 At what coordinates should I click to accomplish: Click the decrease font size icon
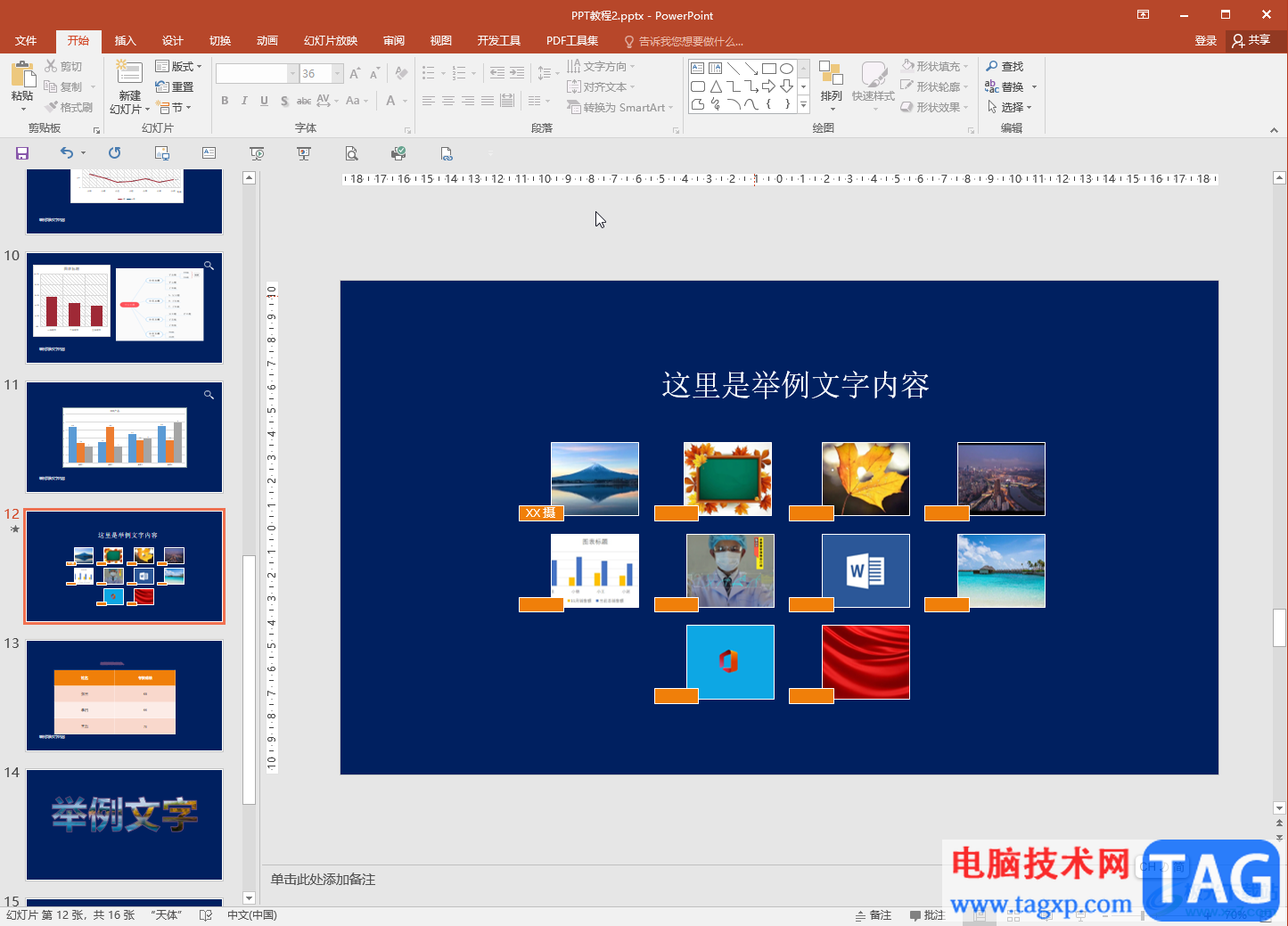(x=374, y=74)
